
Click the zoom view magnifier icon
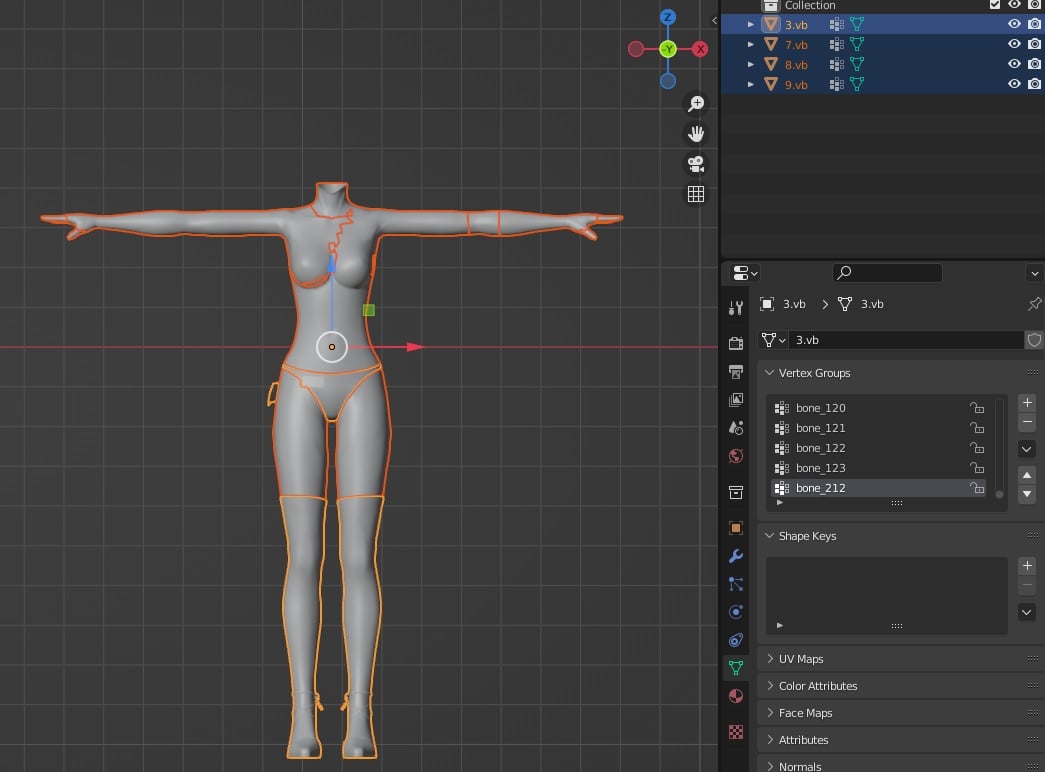coord(696,103)
